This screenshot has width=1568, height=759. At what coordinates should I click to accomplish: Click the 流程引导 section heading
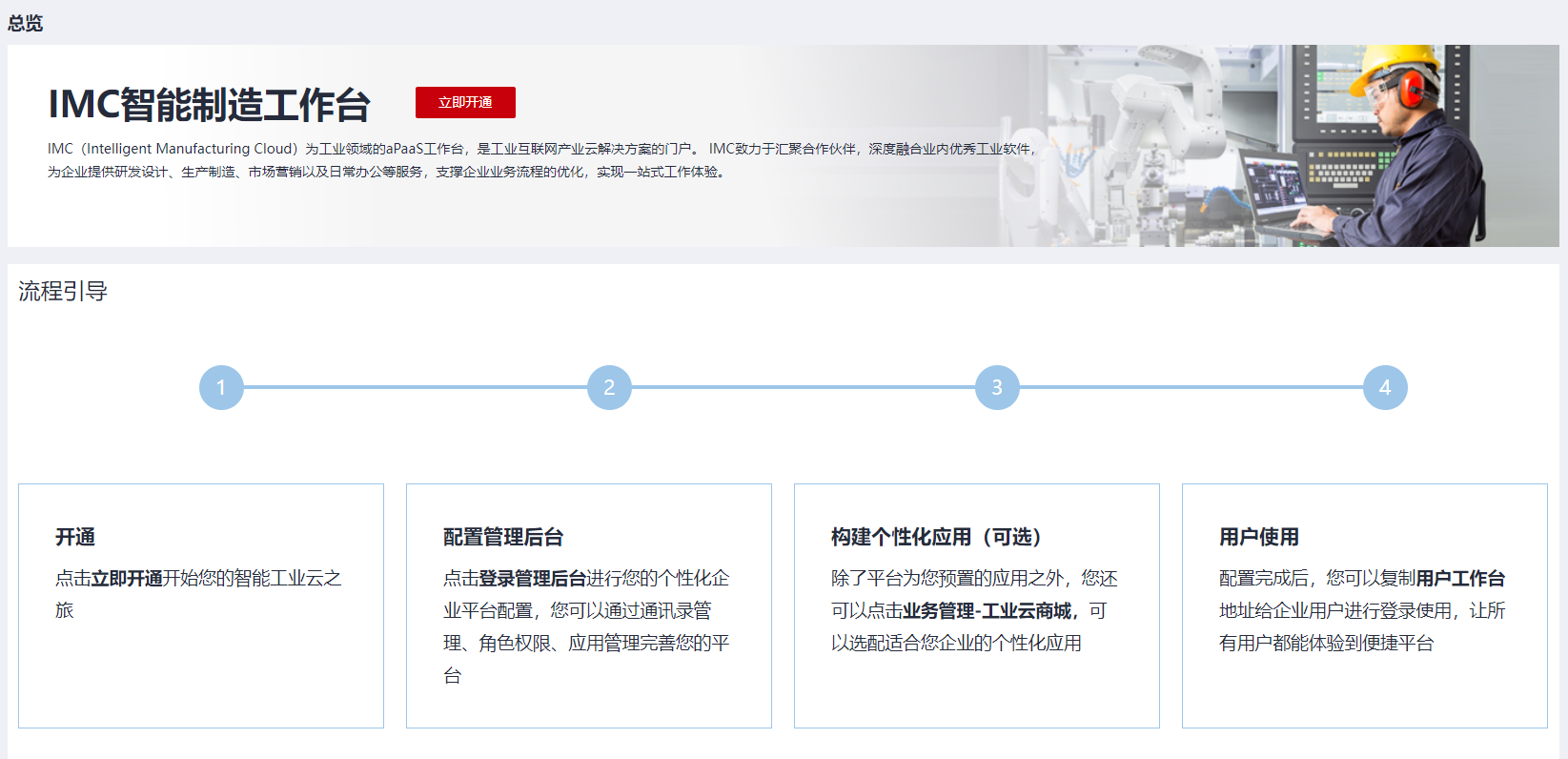[63, 291]
